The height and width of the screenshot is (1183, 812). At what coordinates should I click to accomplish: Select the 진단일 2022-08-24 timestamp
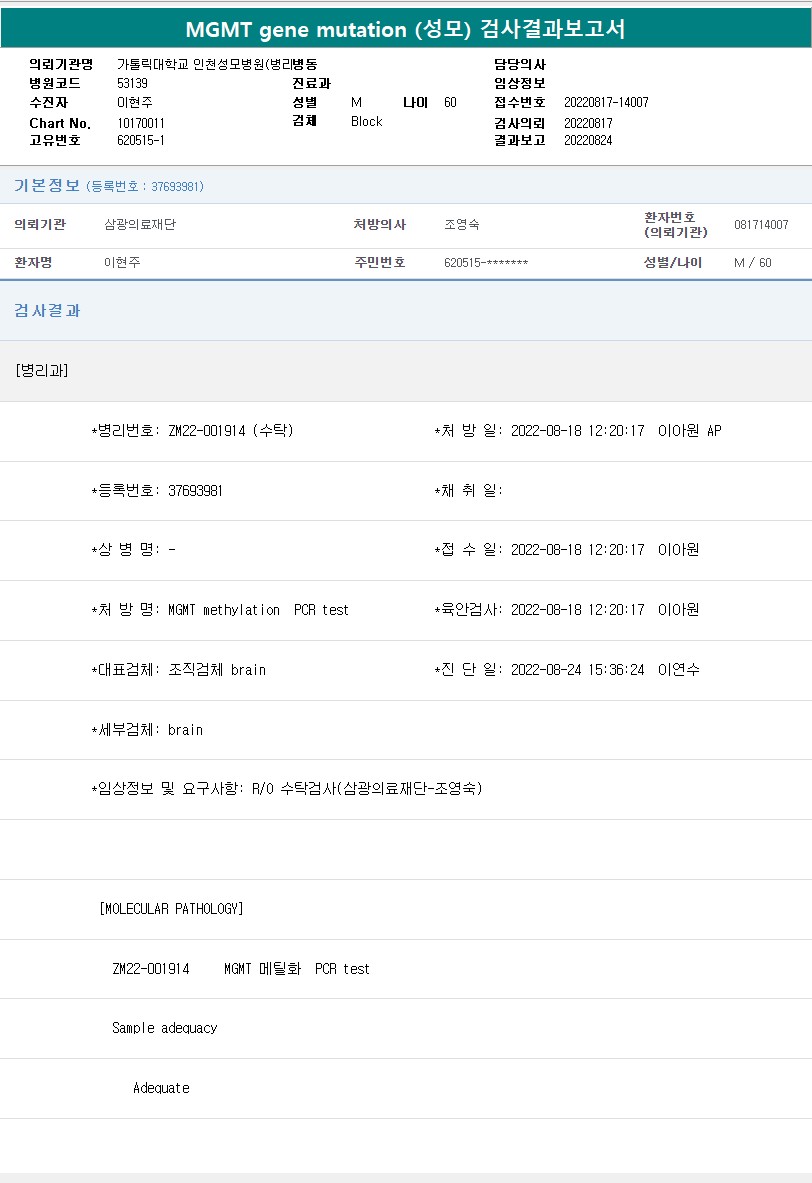[x=577, y=670]
